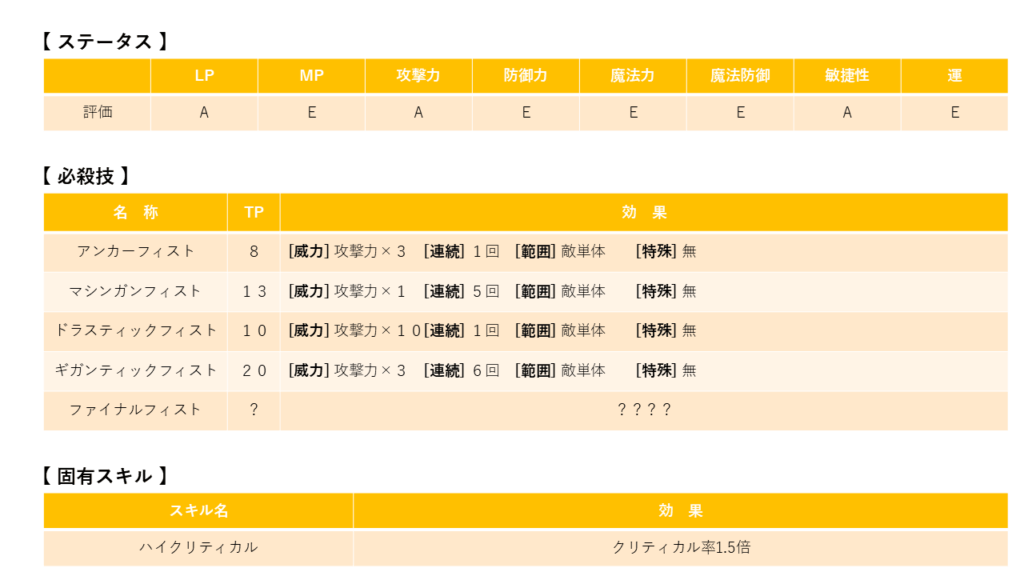Select the 【必殺技】 section heading
Viewport: 1024px width, 576px height.
[x=85, y=176]
